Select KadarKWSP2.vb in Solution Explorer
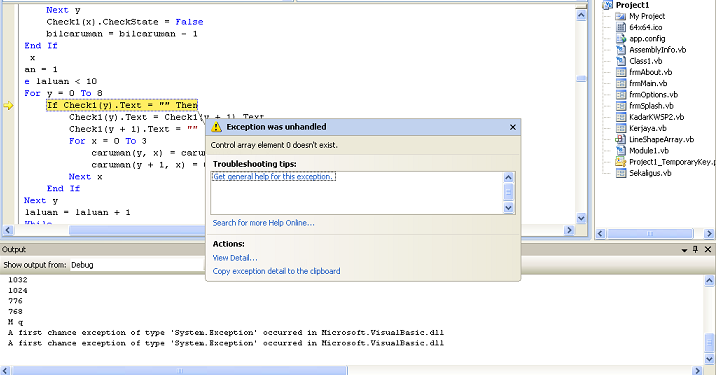This screenshot has height=375, width=717. (x=656, y=117)
